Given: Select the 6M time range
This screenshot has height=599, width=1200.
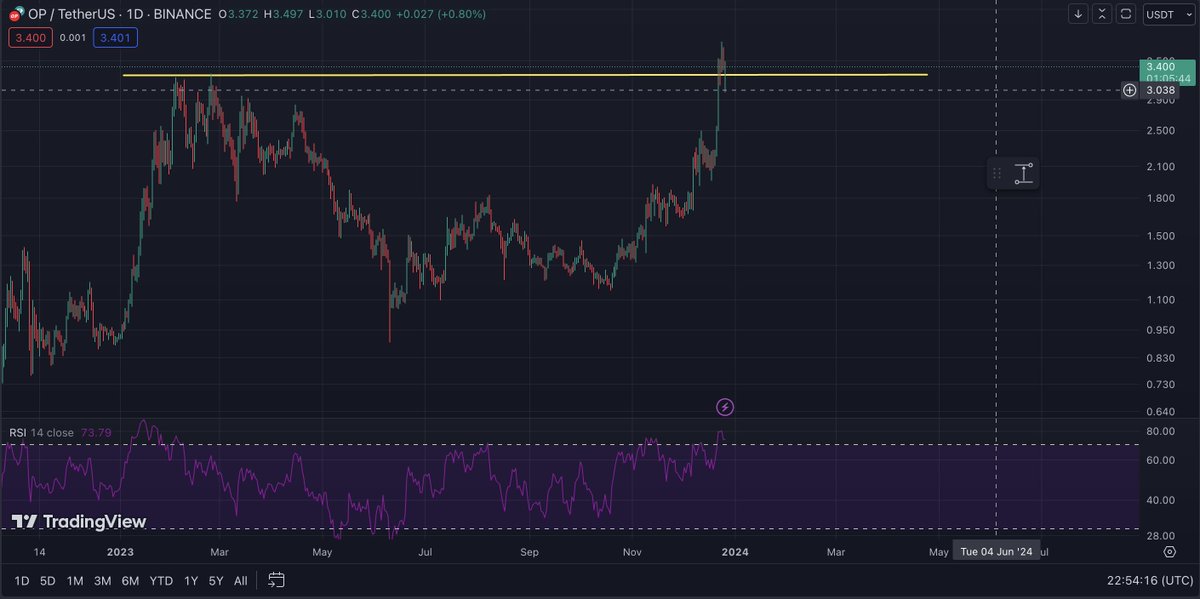Looking at the screenshot, I should (x=130, y=581).
